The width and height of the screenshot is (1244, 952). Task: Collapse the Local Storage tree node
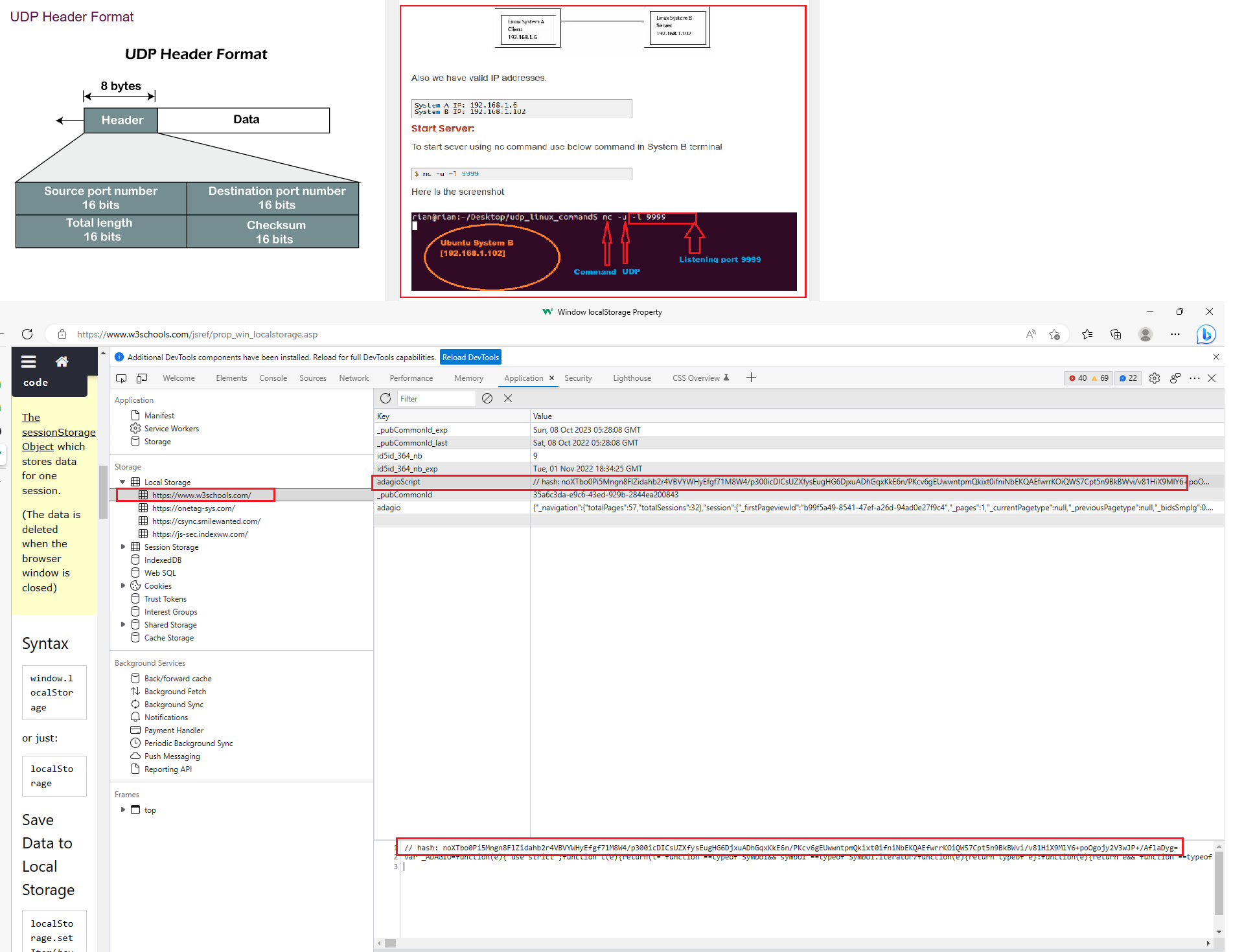122,482
